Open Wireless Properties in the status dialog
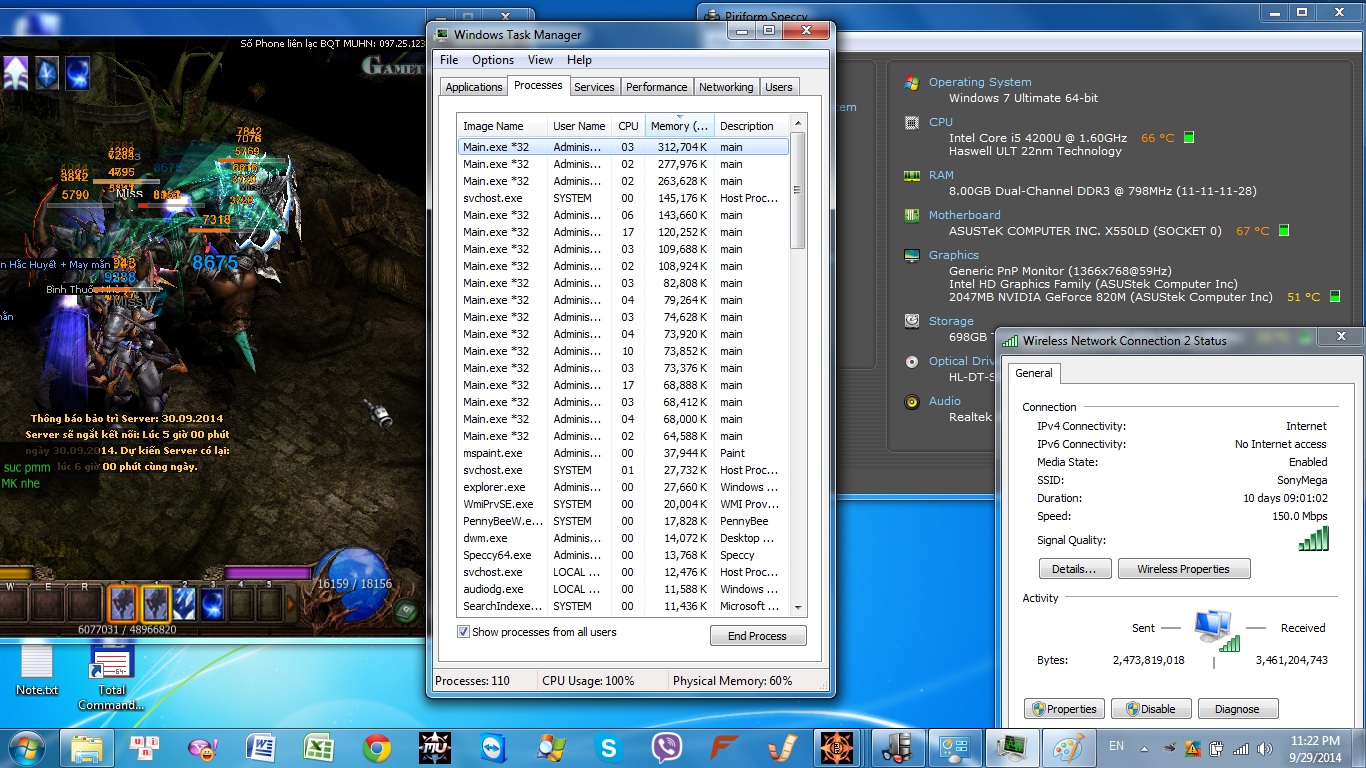1366x768 pixels. 1184,569
